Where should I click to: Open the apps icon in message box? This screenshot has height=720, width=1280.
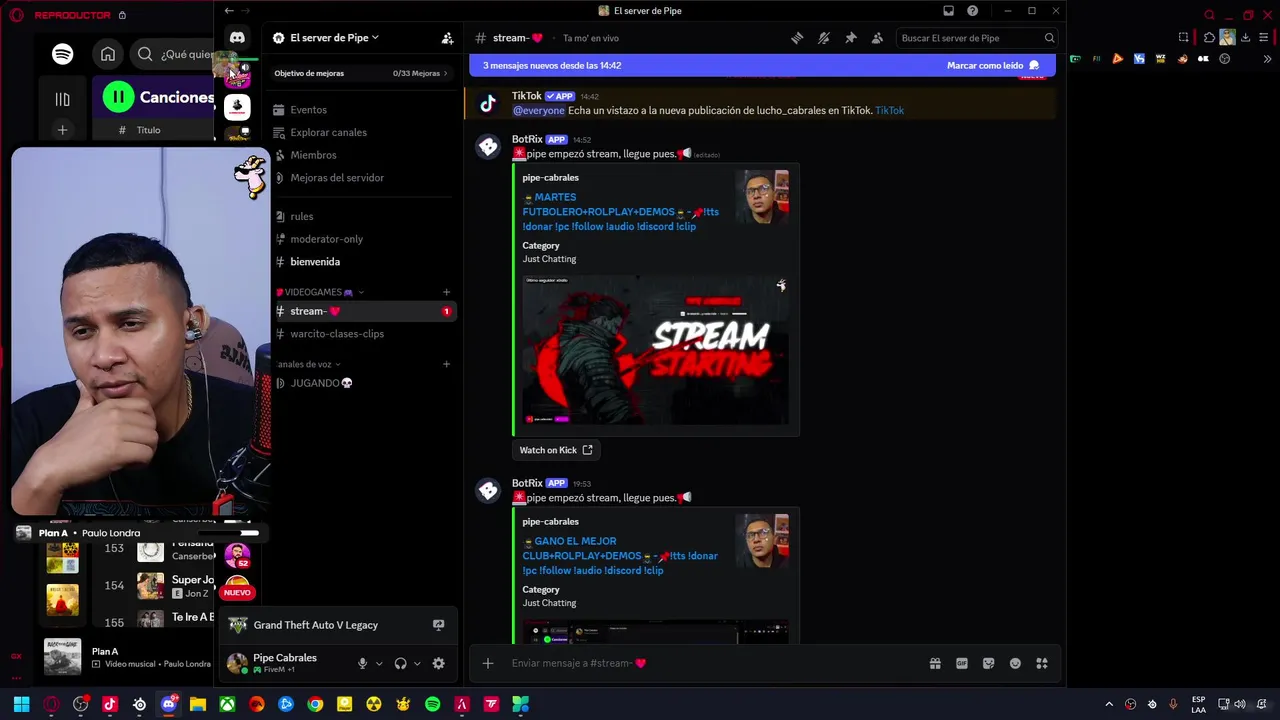1042,663
